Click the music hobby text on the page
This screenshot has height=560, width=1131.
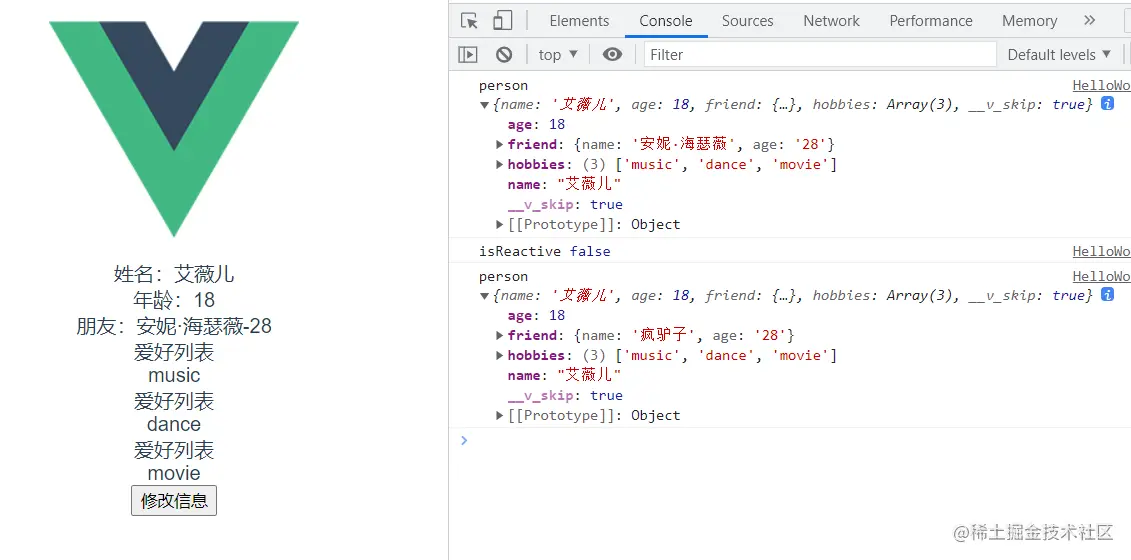point(174,375)
